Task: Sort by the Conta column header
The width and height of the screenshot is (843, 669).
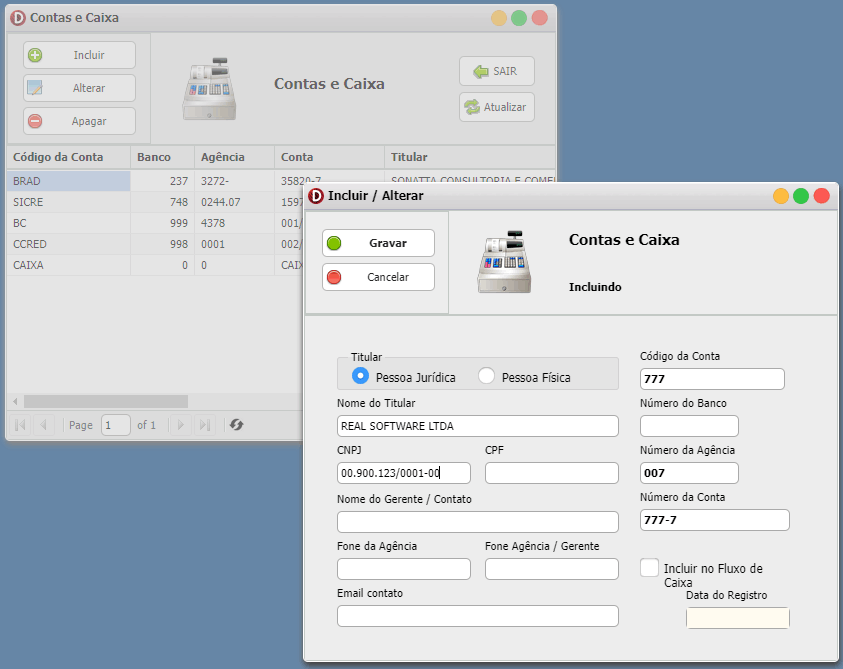Action: [330, 157]
